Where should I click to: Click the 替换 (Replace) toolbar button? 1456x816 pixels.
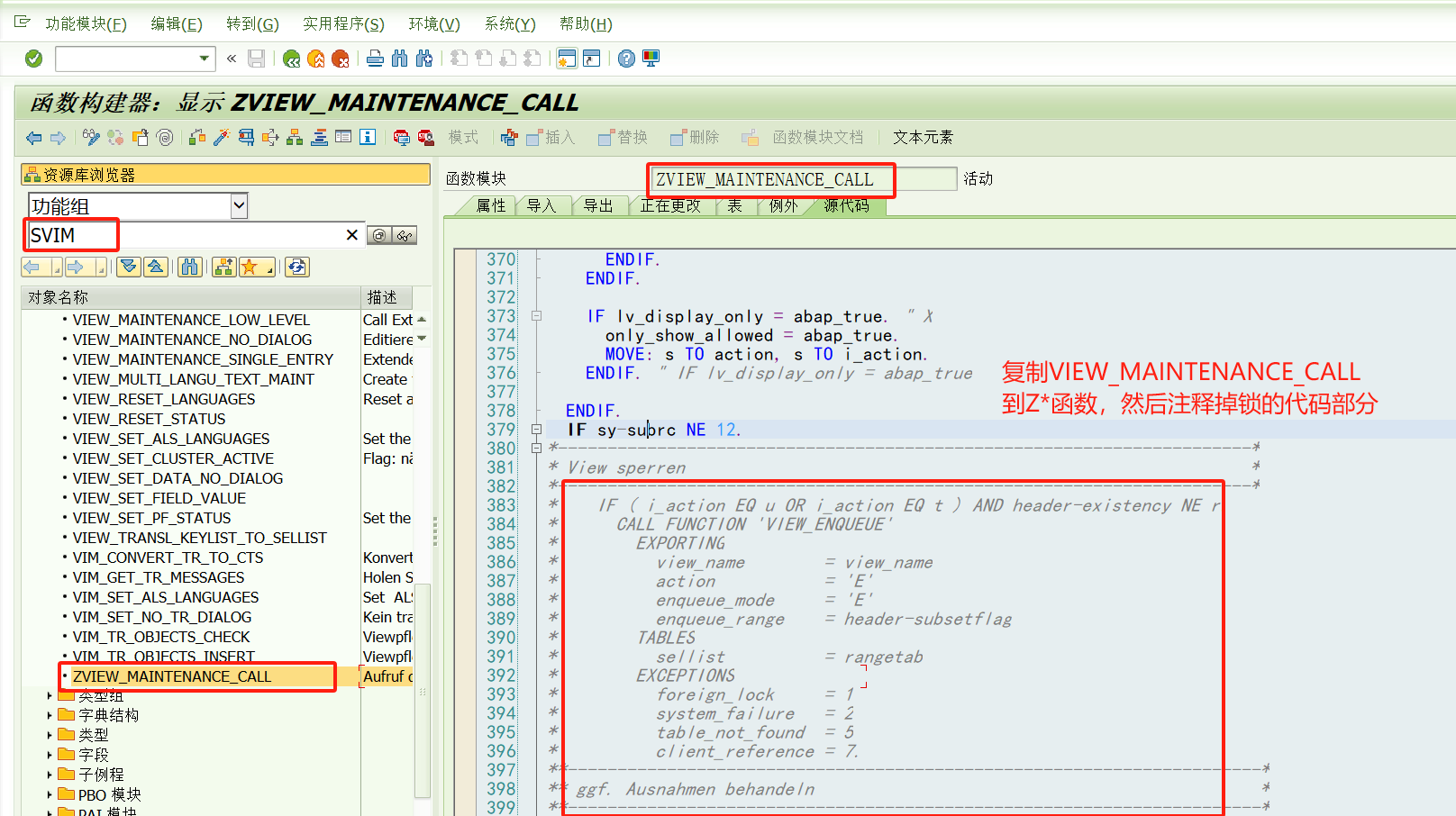point(623,138)
